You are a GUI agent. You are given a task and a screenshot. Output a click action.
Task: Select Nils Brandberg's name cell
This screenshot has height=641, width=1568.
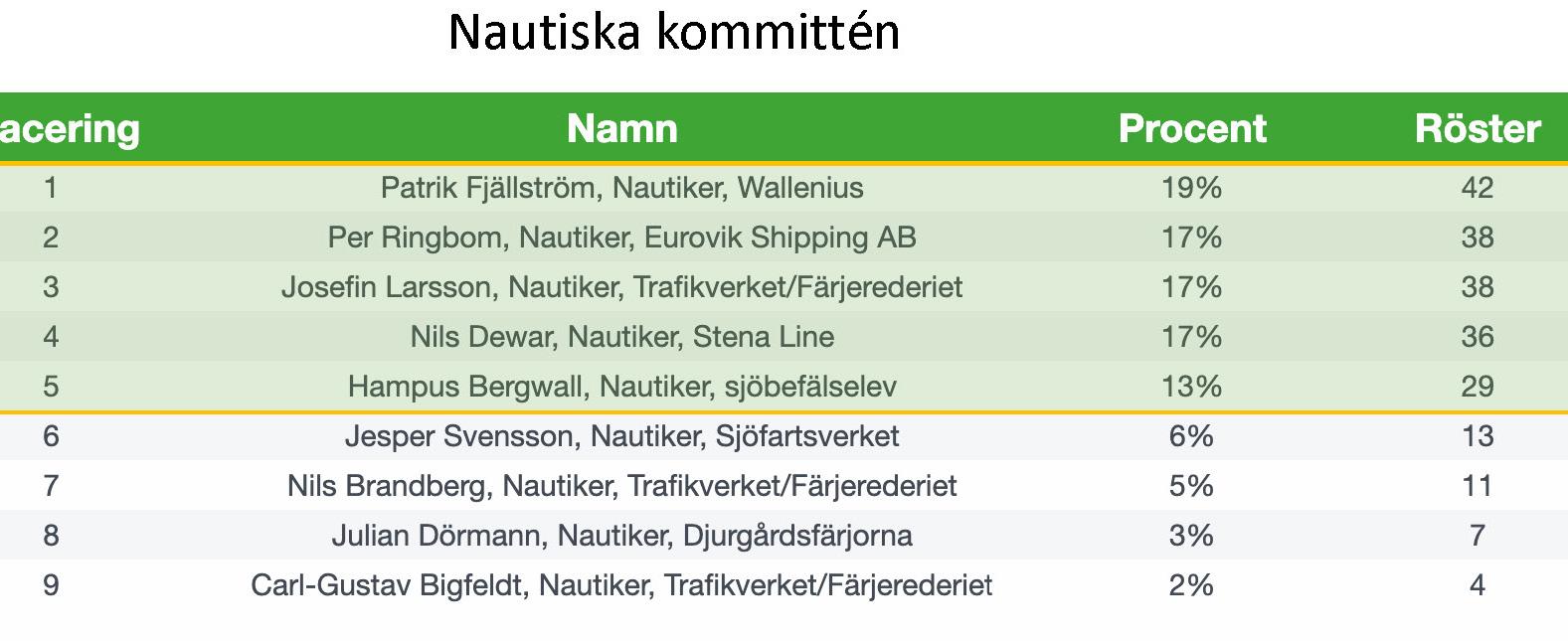click(621, 486)
